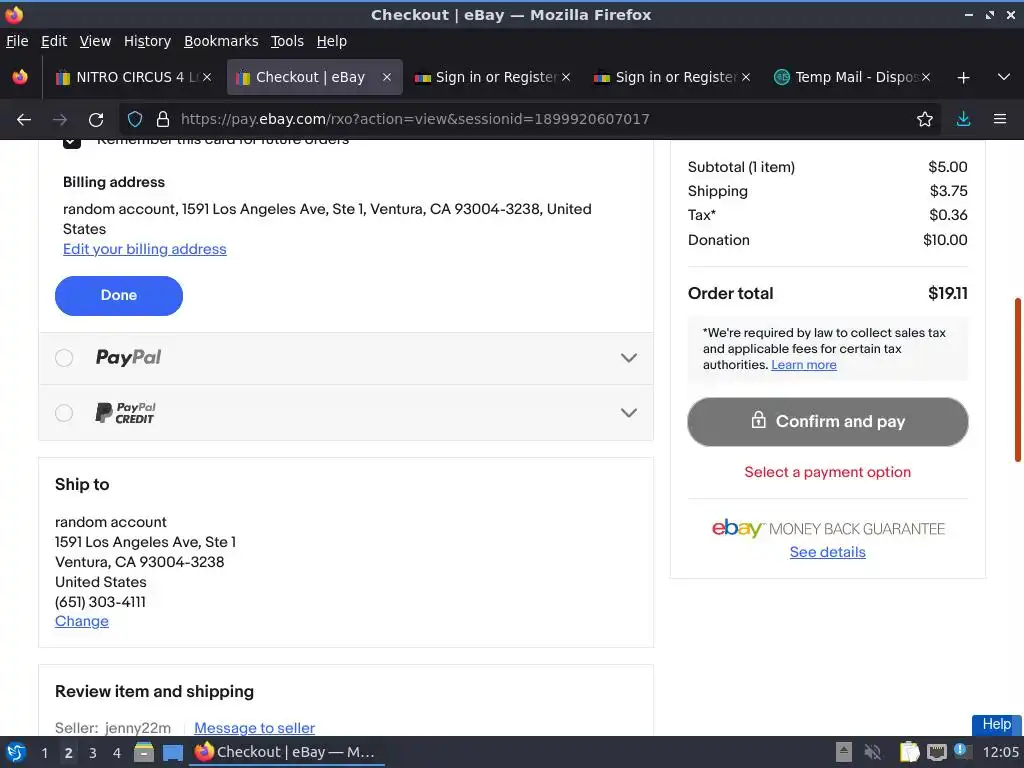The width and height of the screenshot is (1024, 768).
Task: Expand the PayPal option chevron
Action: point(629,358)
